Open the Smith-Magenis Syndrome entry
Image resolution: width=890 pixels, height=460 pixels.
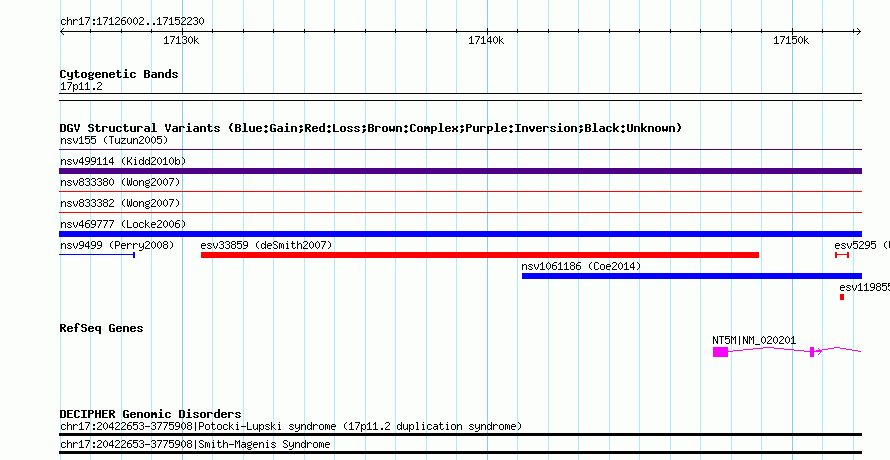pos(195,445)
